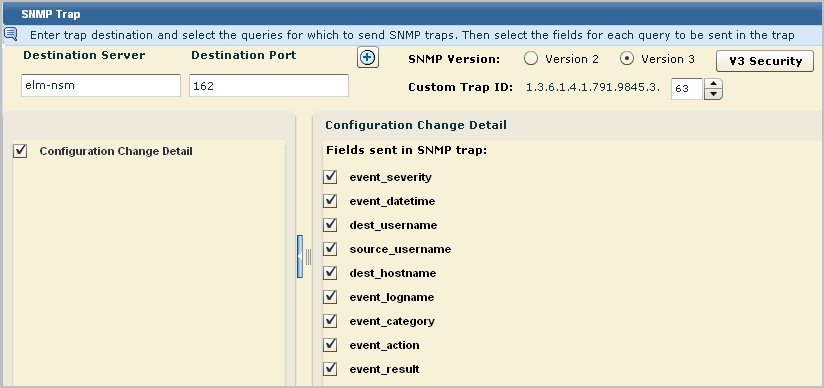Uncheck Configuration Change Detail query checkbox
Viewport: 824px width, 388px height.
click(20, 151)
